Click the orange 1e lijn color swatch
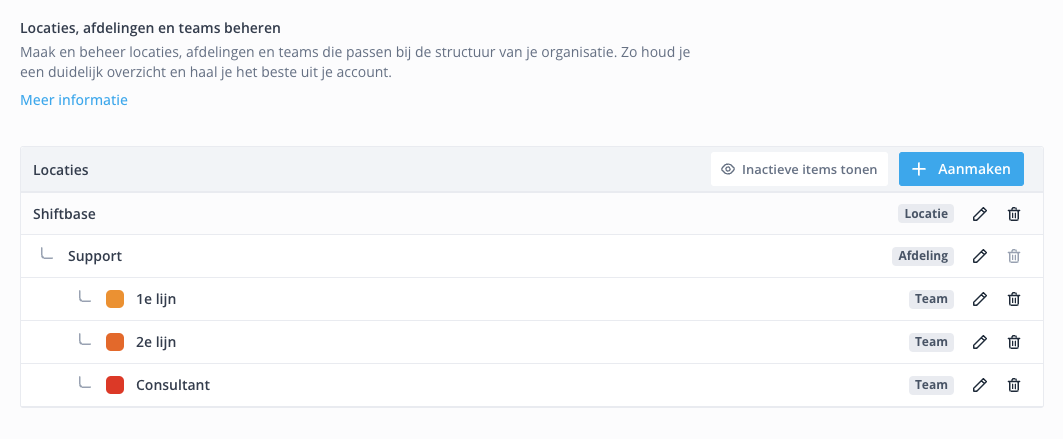The height and width of the screenshot is (439, 1063). click(115, 299)
